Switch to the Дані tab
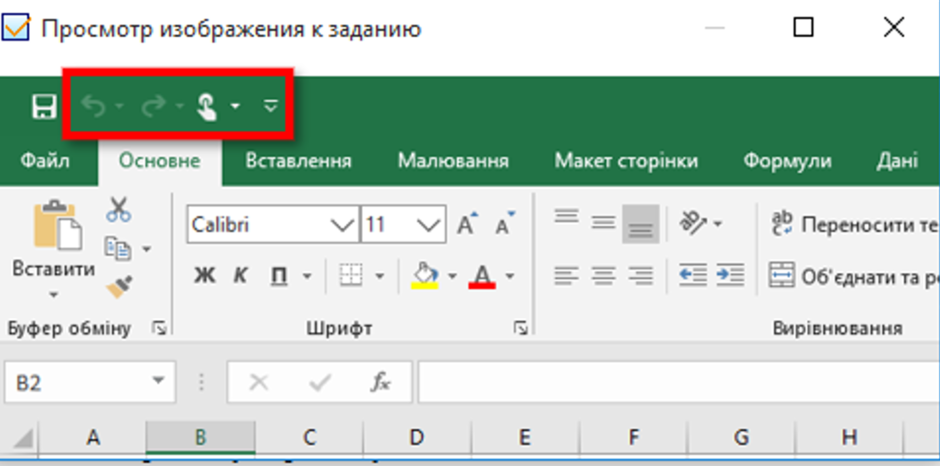The height and width of the screenshot is (466, 940). tap(897, 161)
